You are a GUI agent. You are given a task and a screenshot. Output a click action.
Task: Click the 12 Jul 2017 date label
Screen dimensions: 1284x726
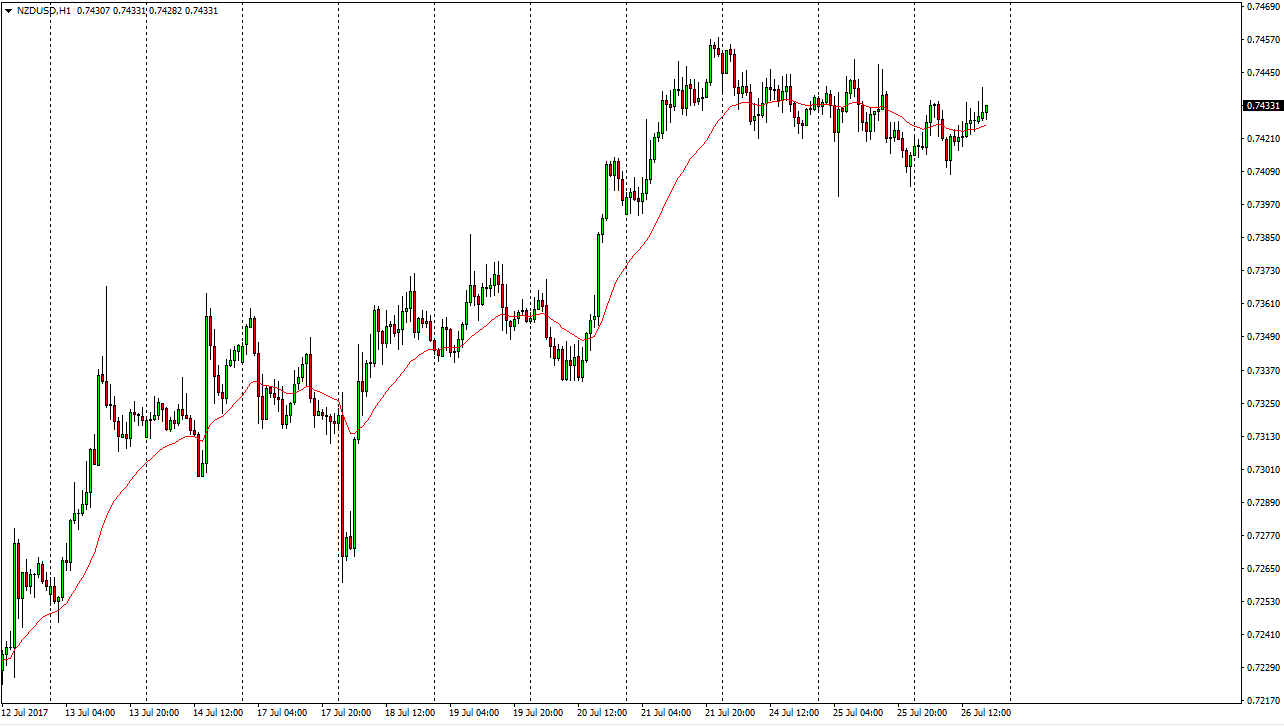24,713
